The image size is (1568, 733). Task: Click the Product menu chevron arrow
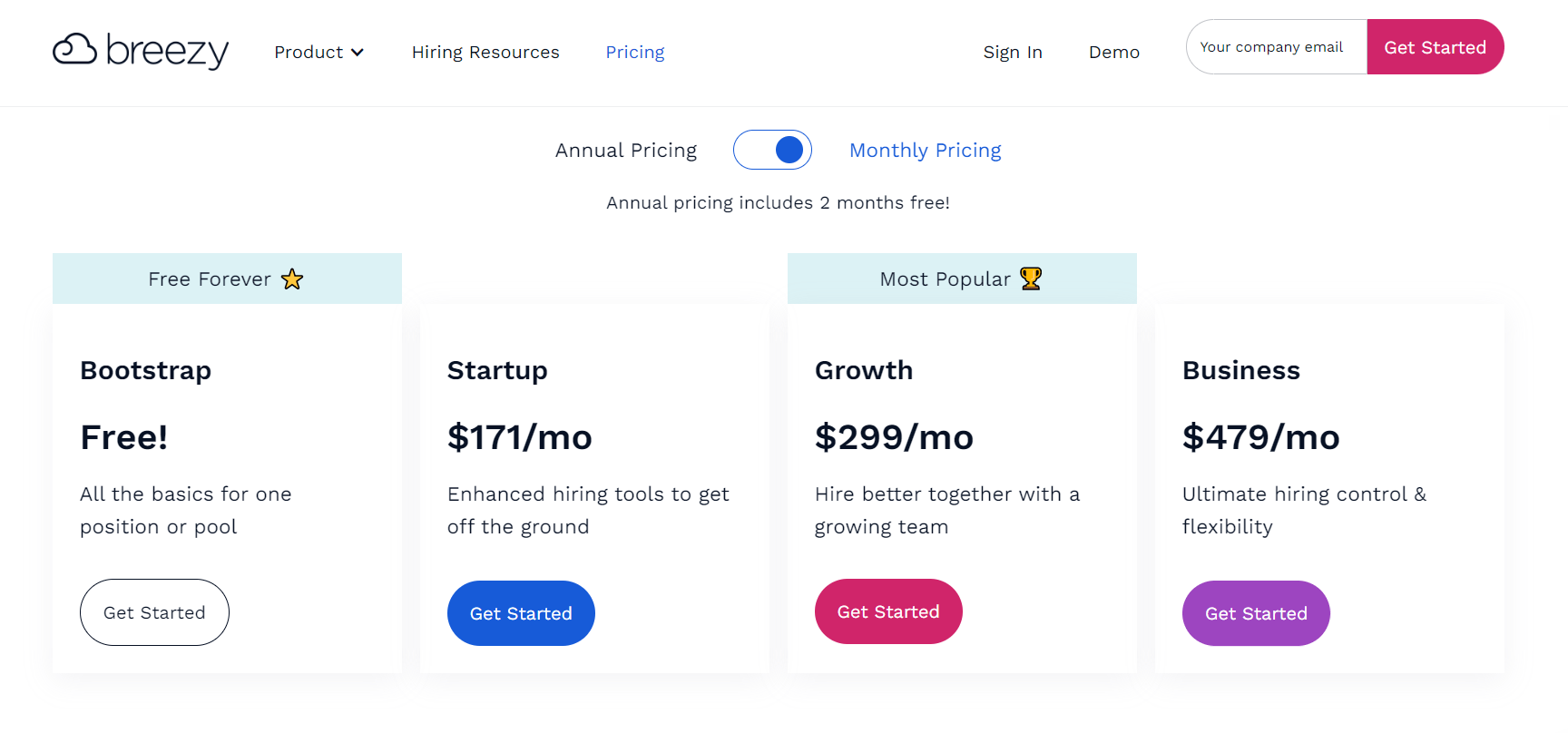point(358,52)
